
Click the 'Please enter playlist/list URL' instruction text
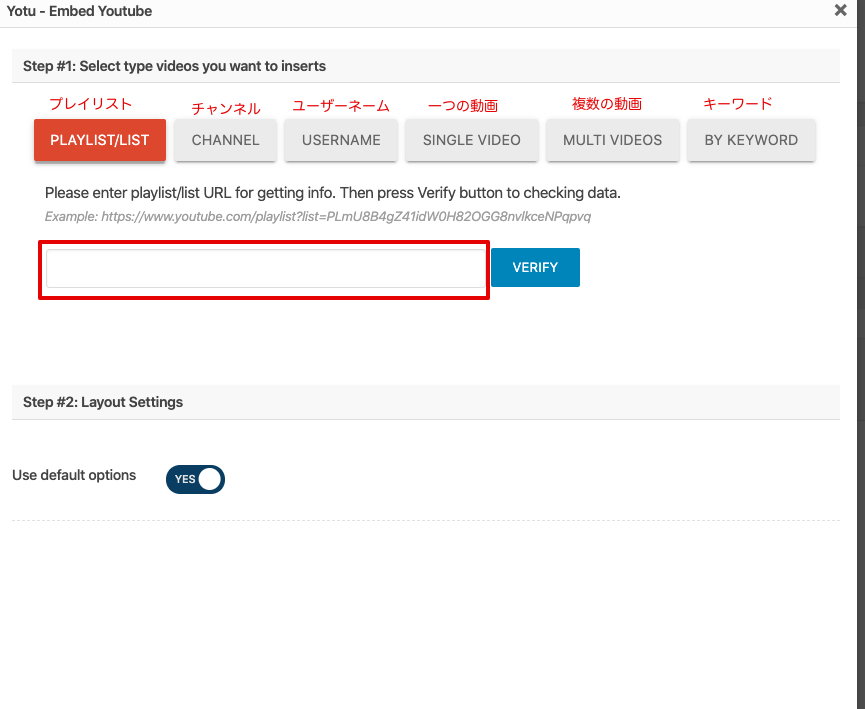pyautogui.click(x=333, y=193)
